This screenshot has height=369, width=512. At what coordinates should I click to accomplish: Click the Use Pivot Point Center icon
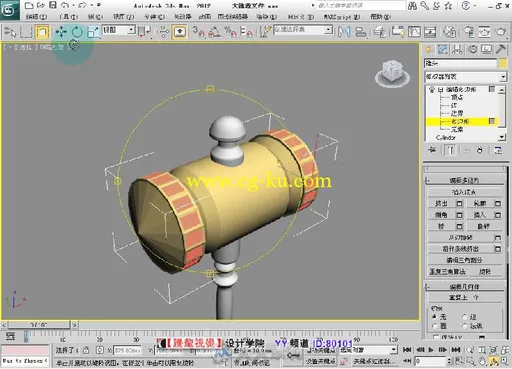145,32
